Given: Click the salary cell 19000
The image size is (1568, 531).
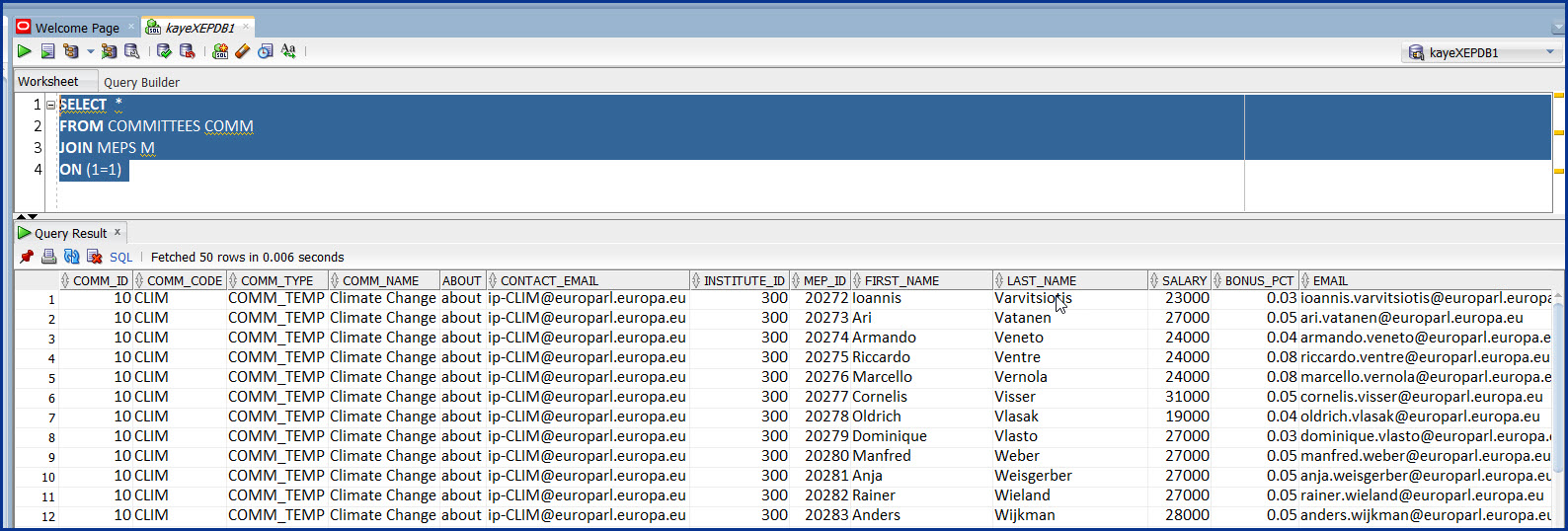Looking at the screenshot, I should (x=1179, y=417).
